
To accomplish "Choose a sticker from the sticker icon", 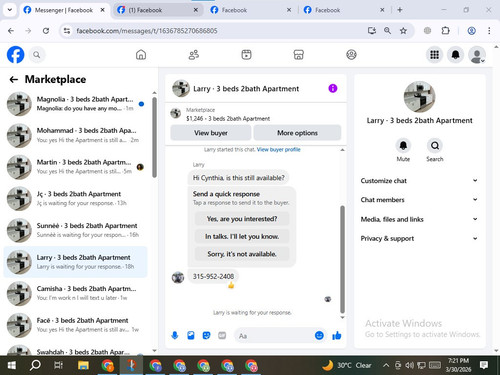I will click(207, 335).
